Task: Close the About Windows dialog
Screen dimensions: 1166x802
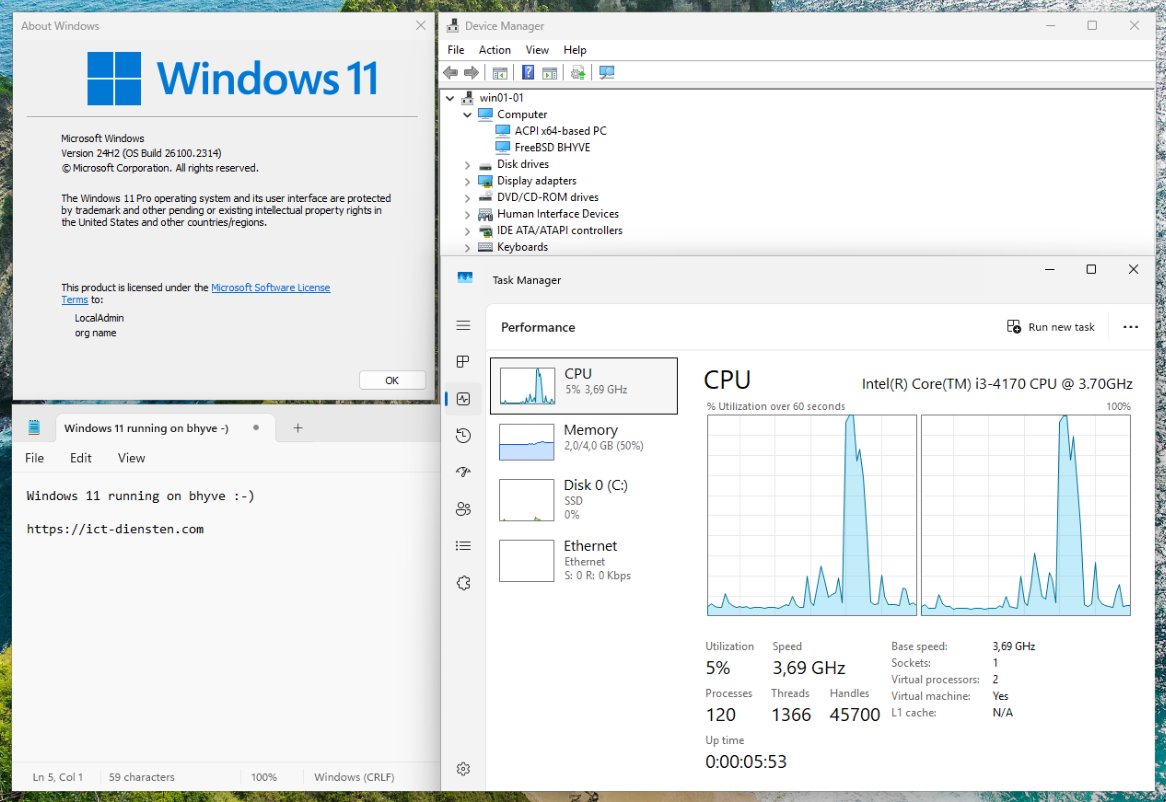Action: (421, 25)
